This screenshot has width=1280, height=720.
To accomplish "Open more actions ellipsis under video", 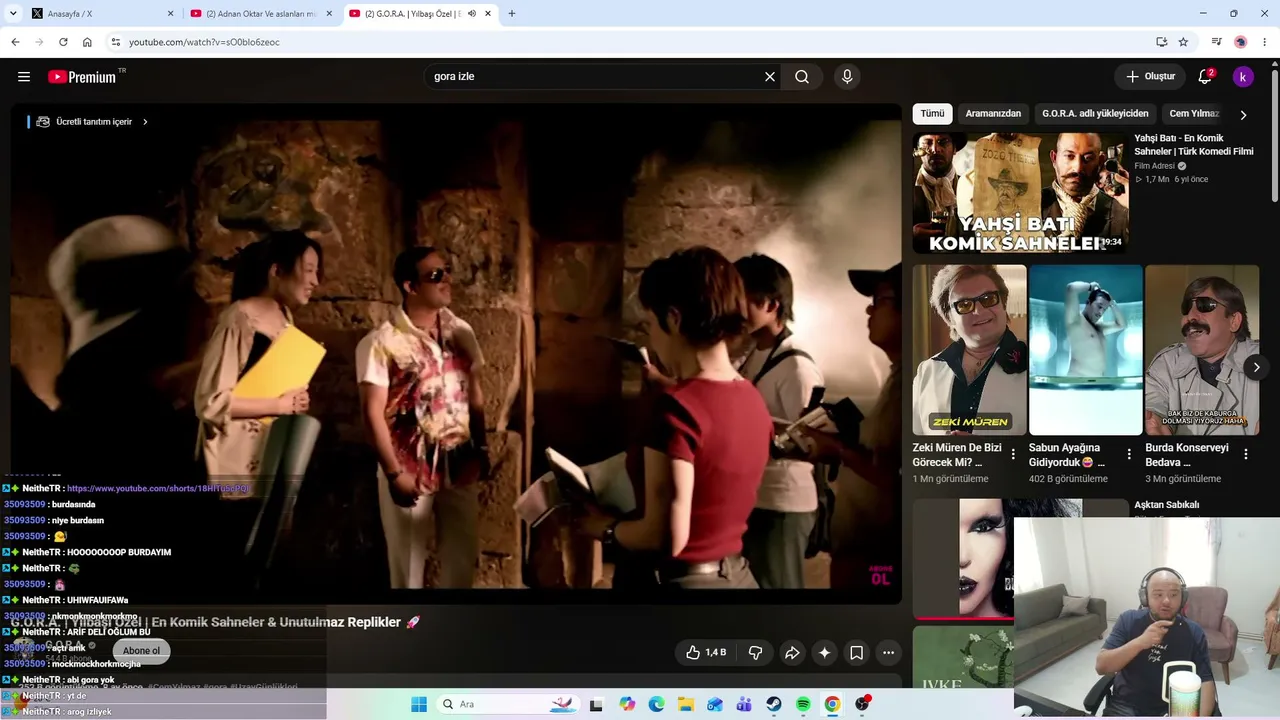I will pyautogui.click(x=888, y=653).
